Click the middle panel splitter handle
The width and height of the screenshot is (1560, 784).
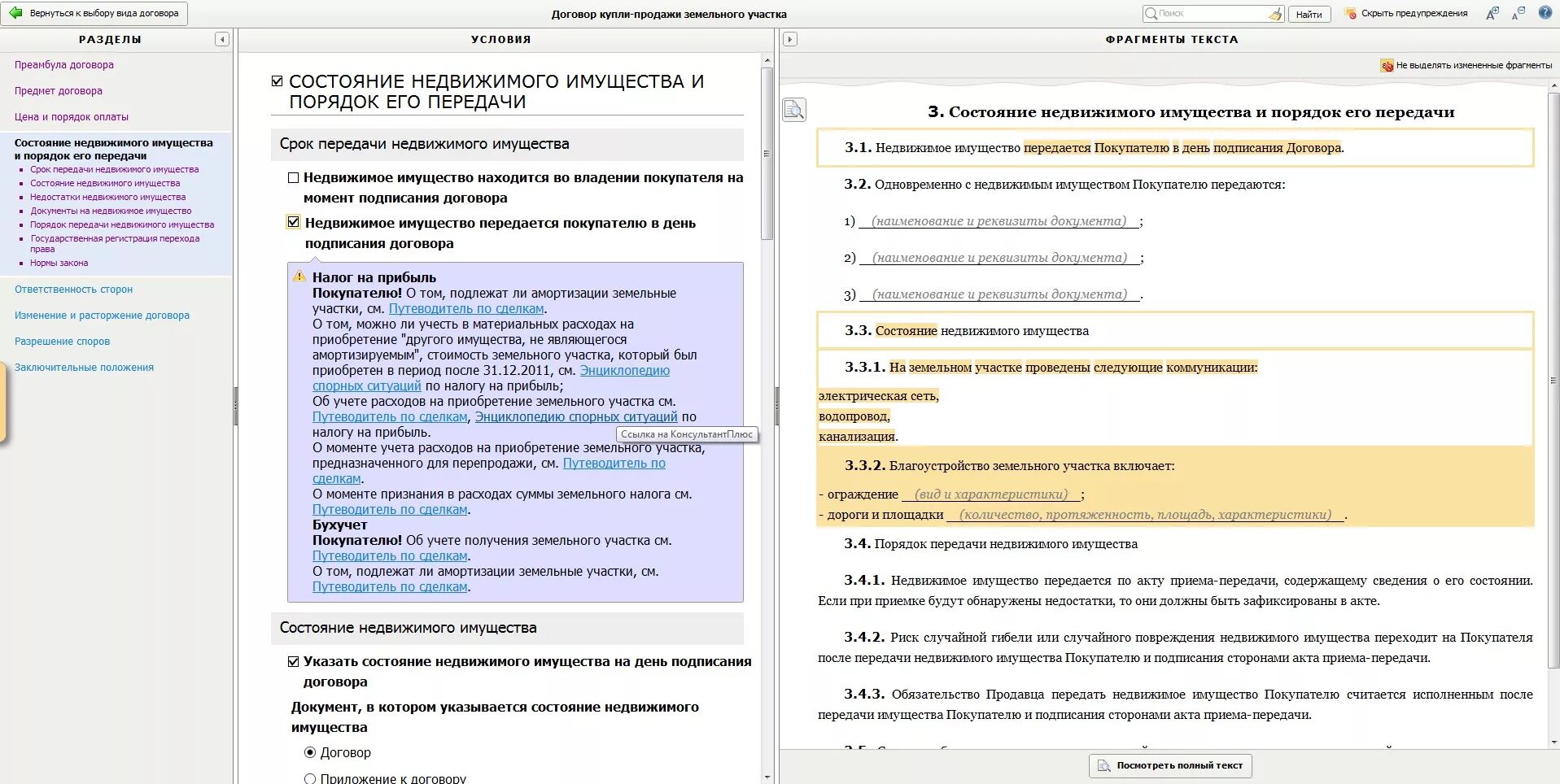point(776,406)
